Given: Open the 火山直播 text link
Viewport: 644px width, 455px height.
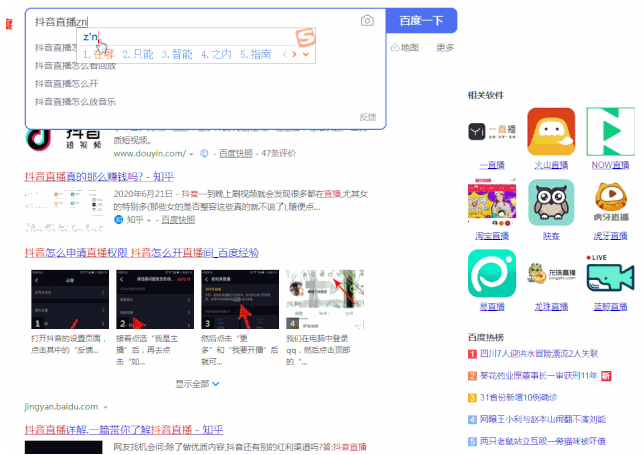Looking at the screenshot, I should point(551,165).
